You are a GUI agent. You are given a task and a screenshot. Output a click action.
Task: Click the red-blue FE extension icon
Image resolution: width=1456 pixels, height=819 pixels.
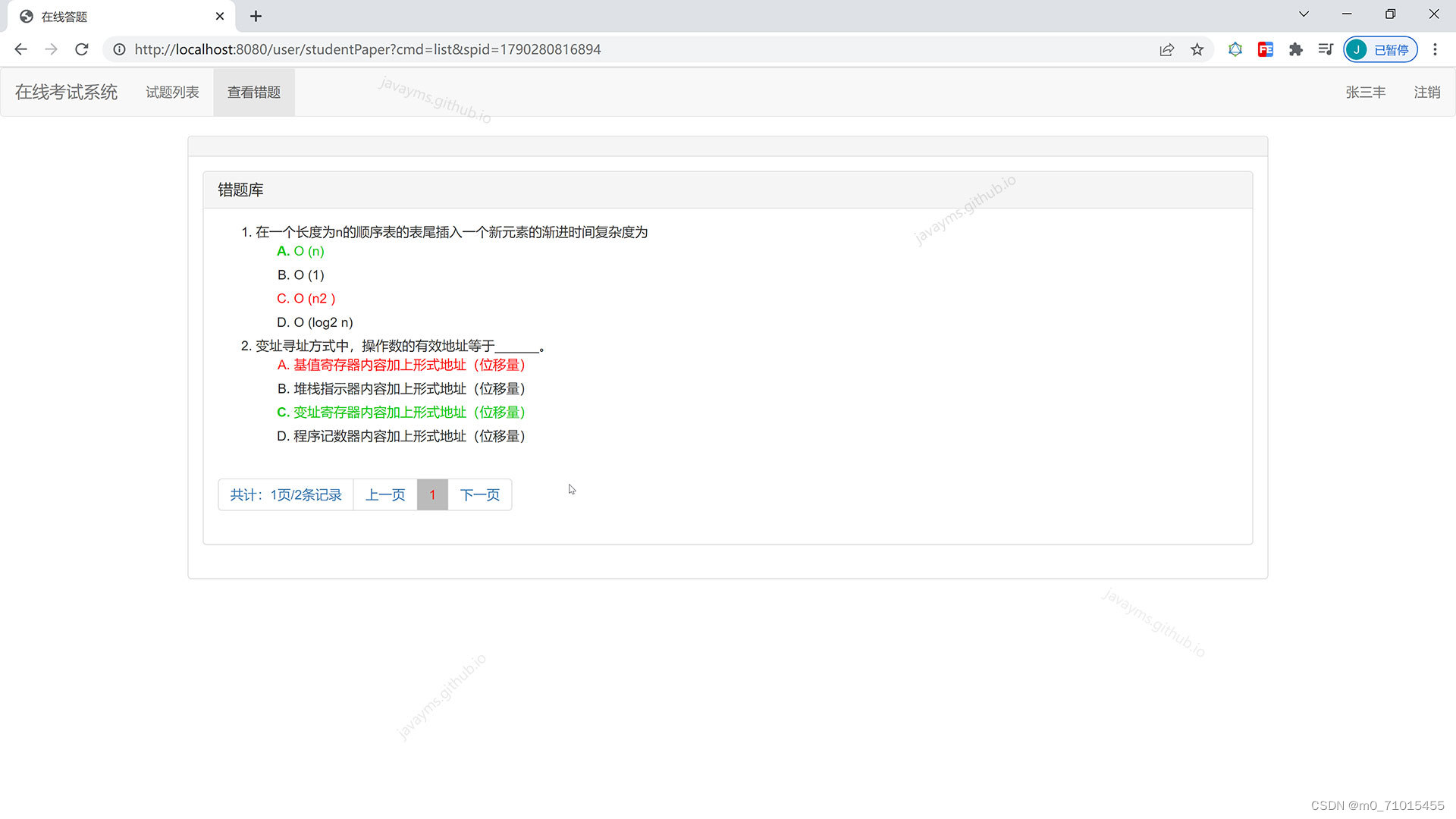tap(1265, 49)
